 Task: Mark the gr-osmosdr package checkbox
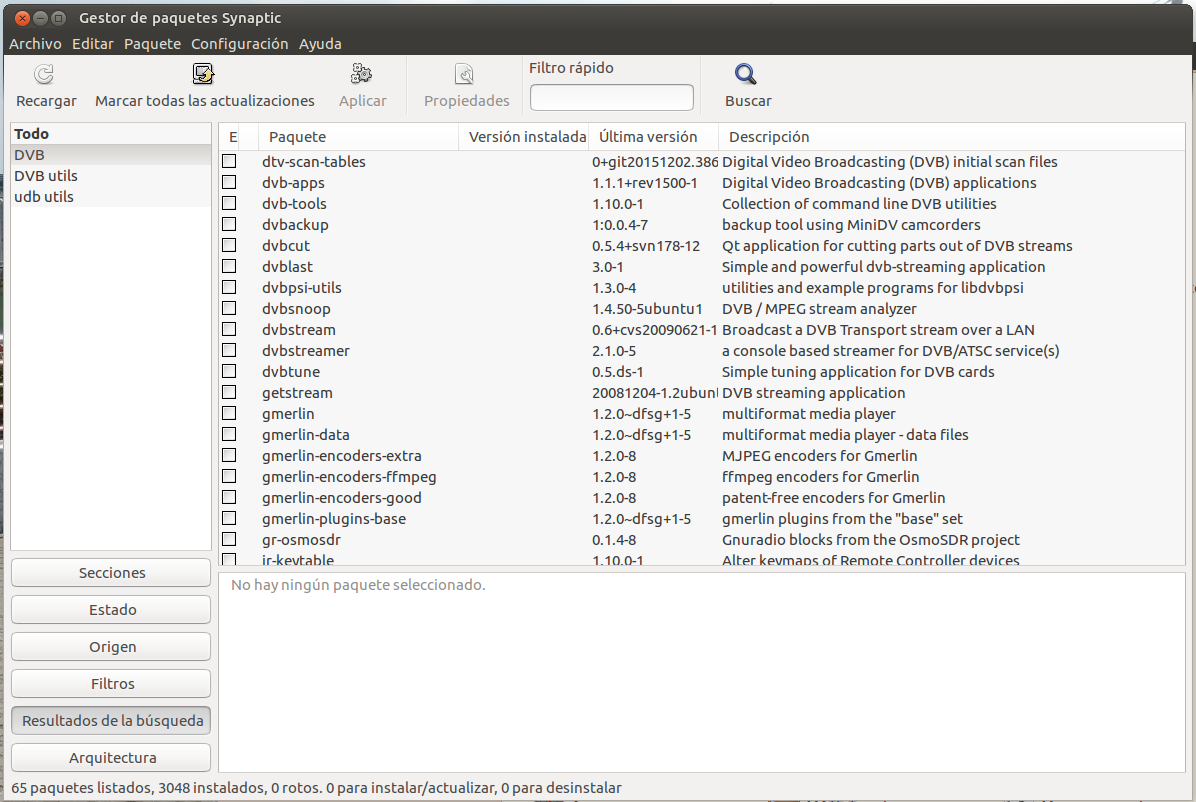point(229,539)
